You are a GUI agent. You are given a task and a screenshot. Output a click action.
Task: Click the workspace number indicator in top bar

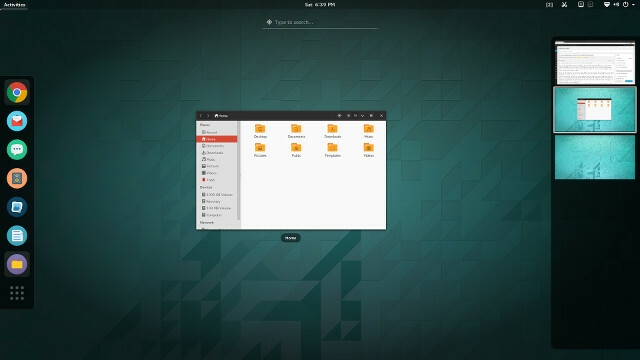coord(549,4)
